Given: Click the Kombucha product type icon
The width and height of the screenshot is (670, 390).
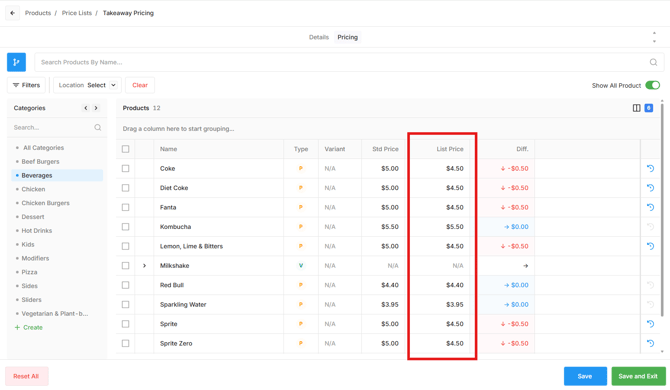Looking at the screenshot, I should click(x=301, y=226).
